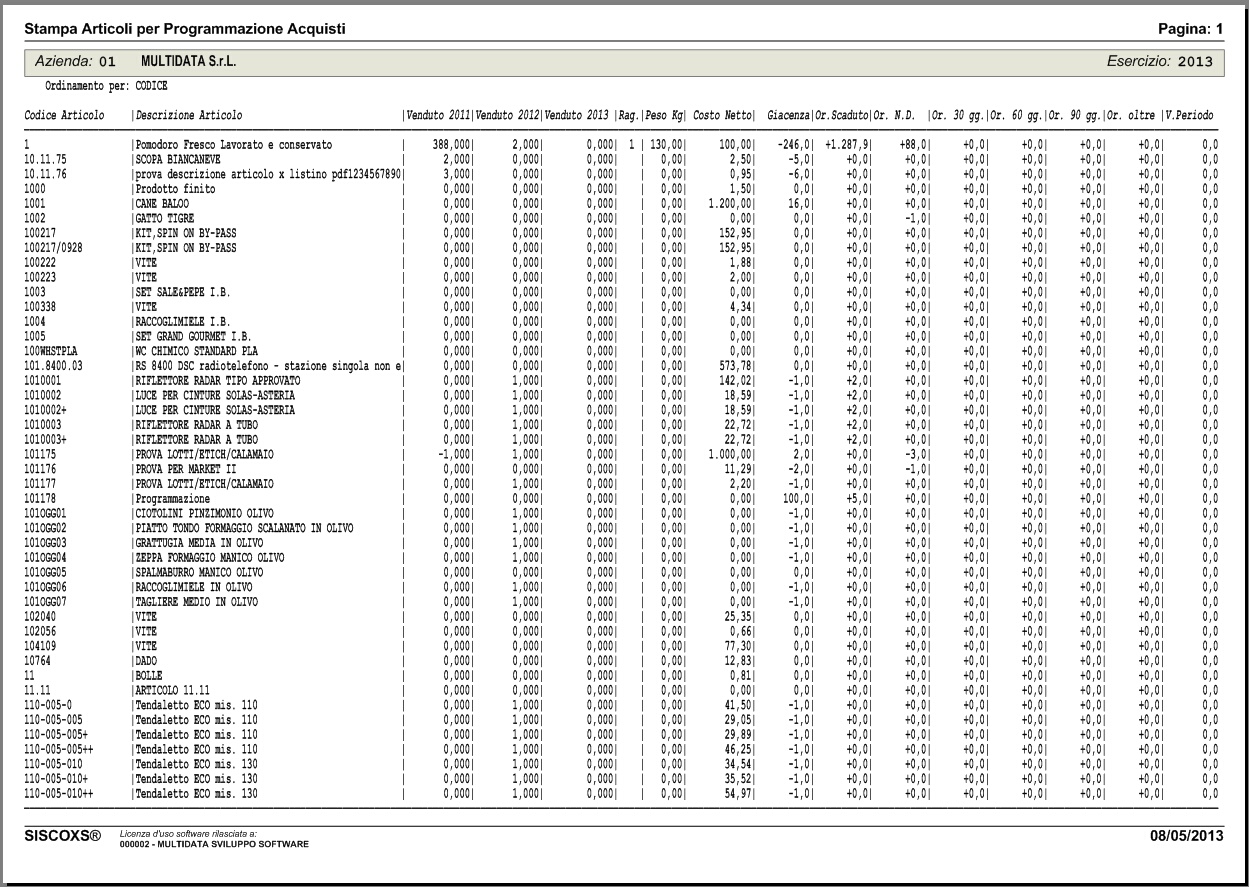Select article code '101.8400.03'

tap(54, 367)
